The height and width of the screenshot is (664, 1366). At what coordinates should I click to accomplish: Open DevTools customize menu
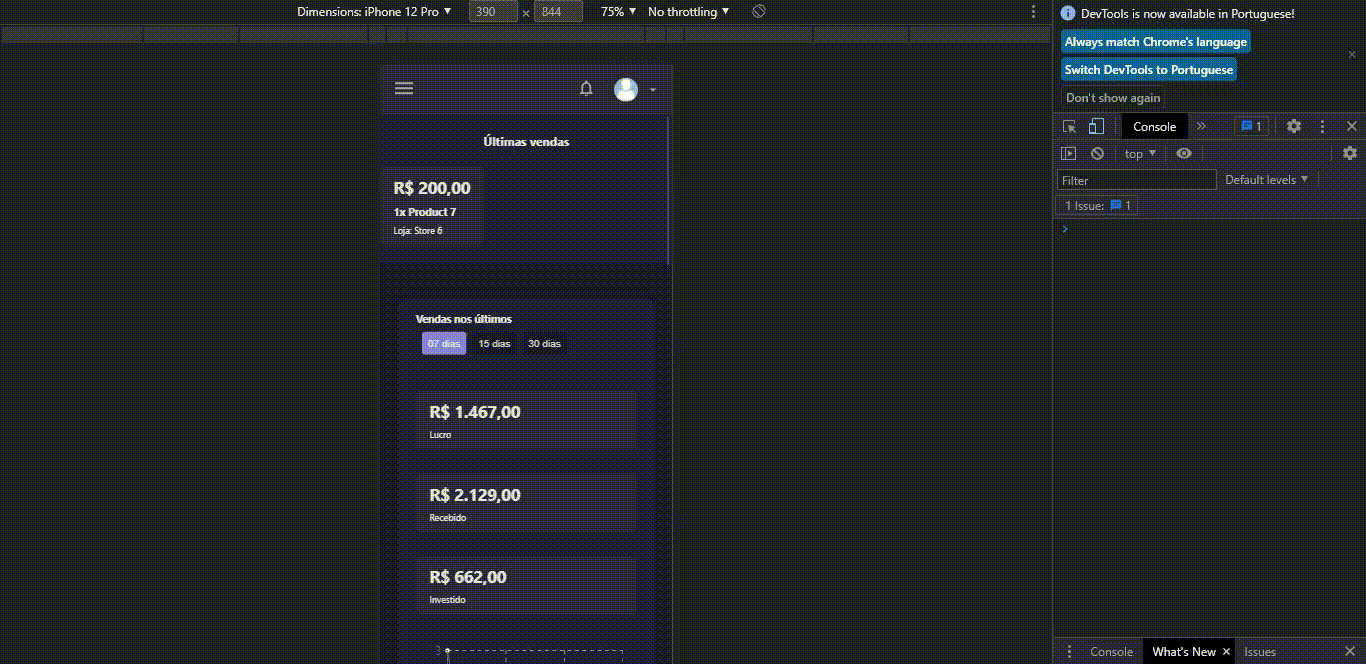[x=1323, y=126]
